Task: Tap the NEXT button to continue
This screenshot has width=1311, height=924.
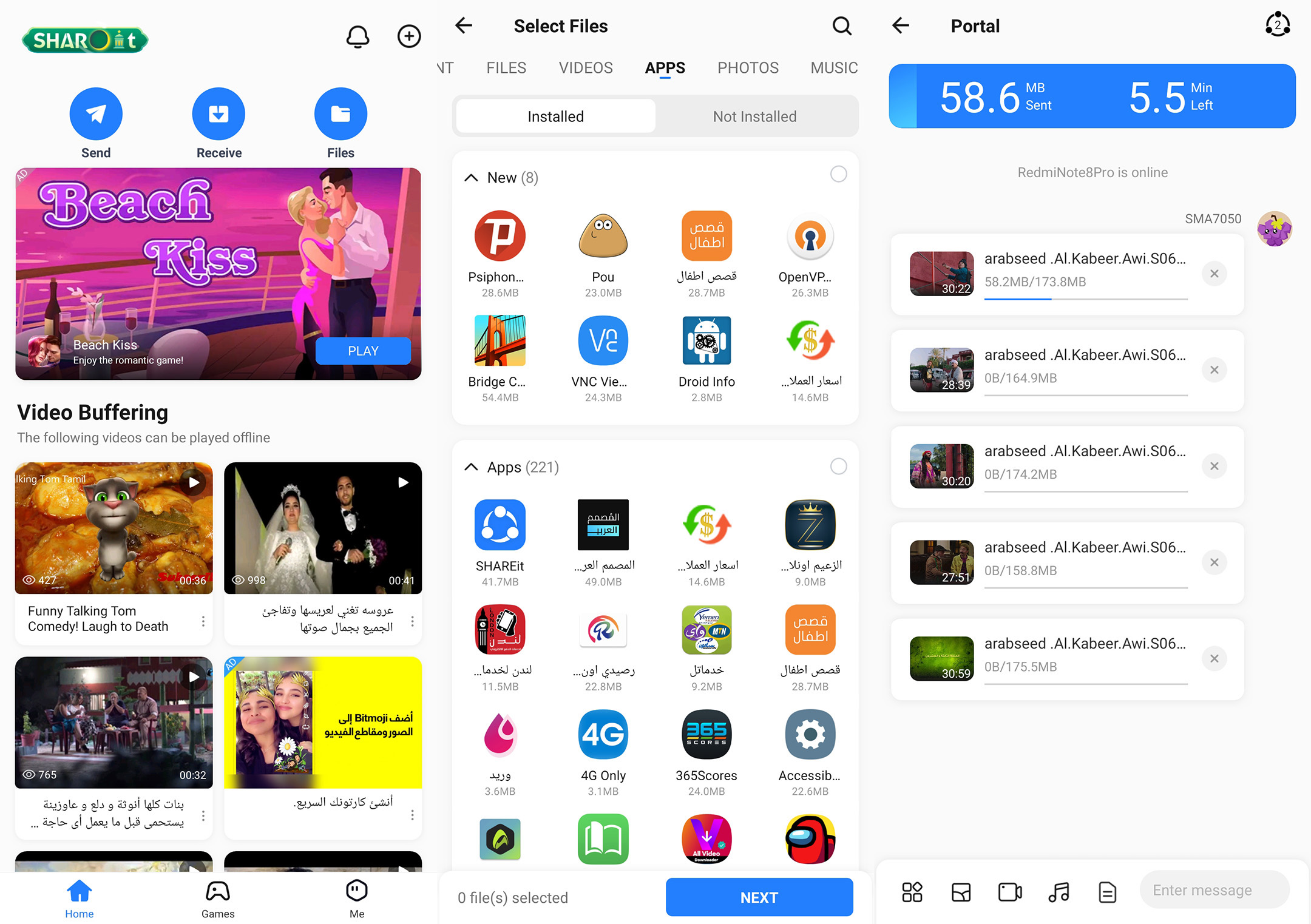Action: click(x=759, y=897)
